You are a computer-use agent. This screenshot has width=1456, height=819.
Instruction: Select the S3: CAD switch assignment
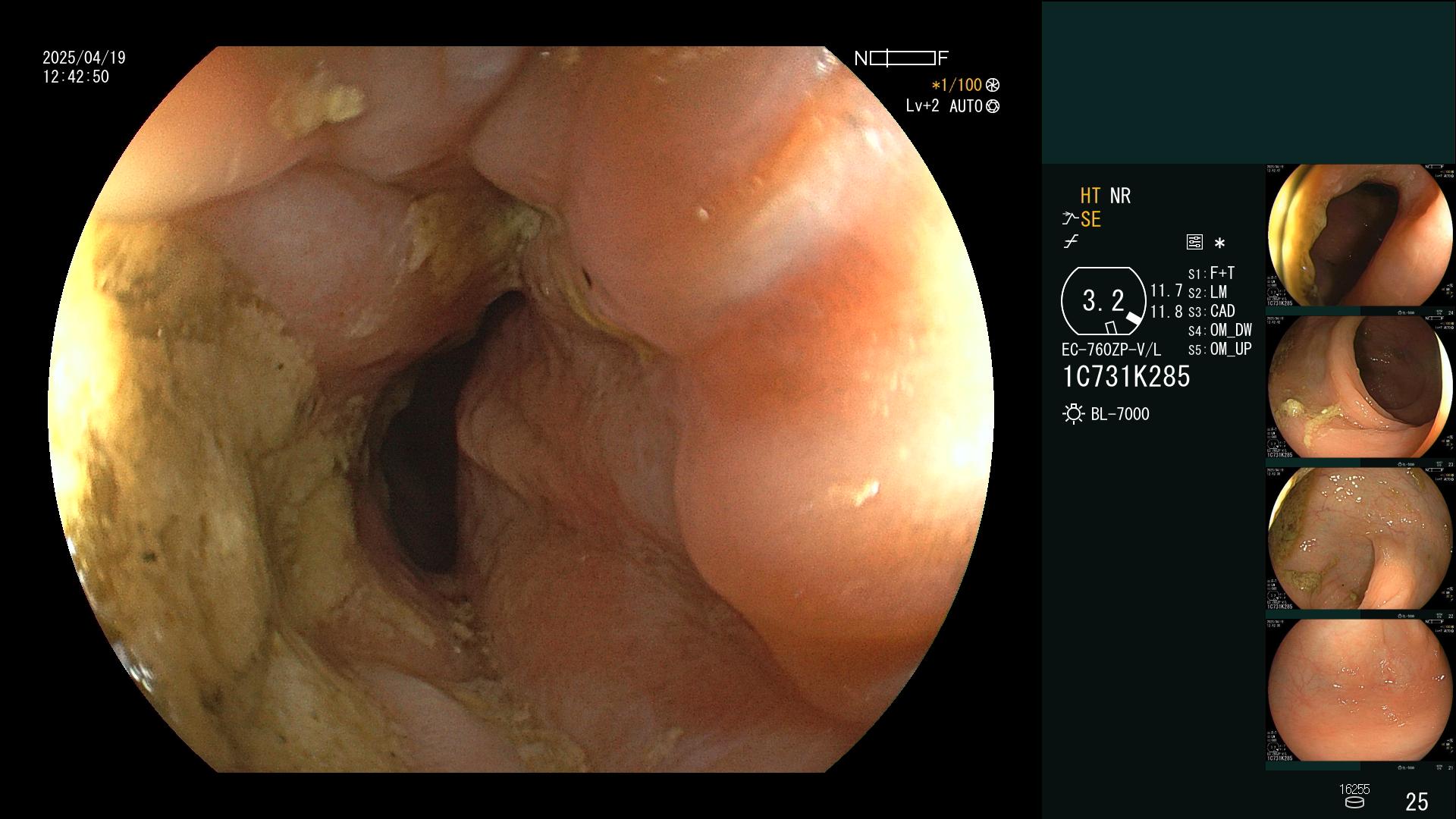click(x=1211, y=311)
